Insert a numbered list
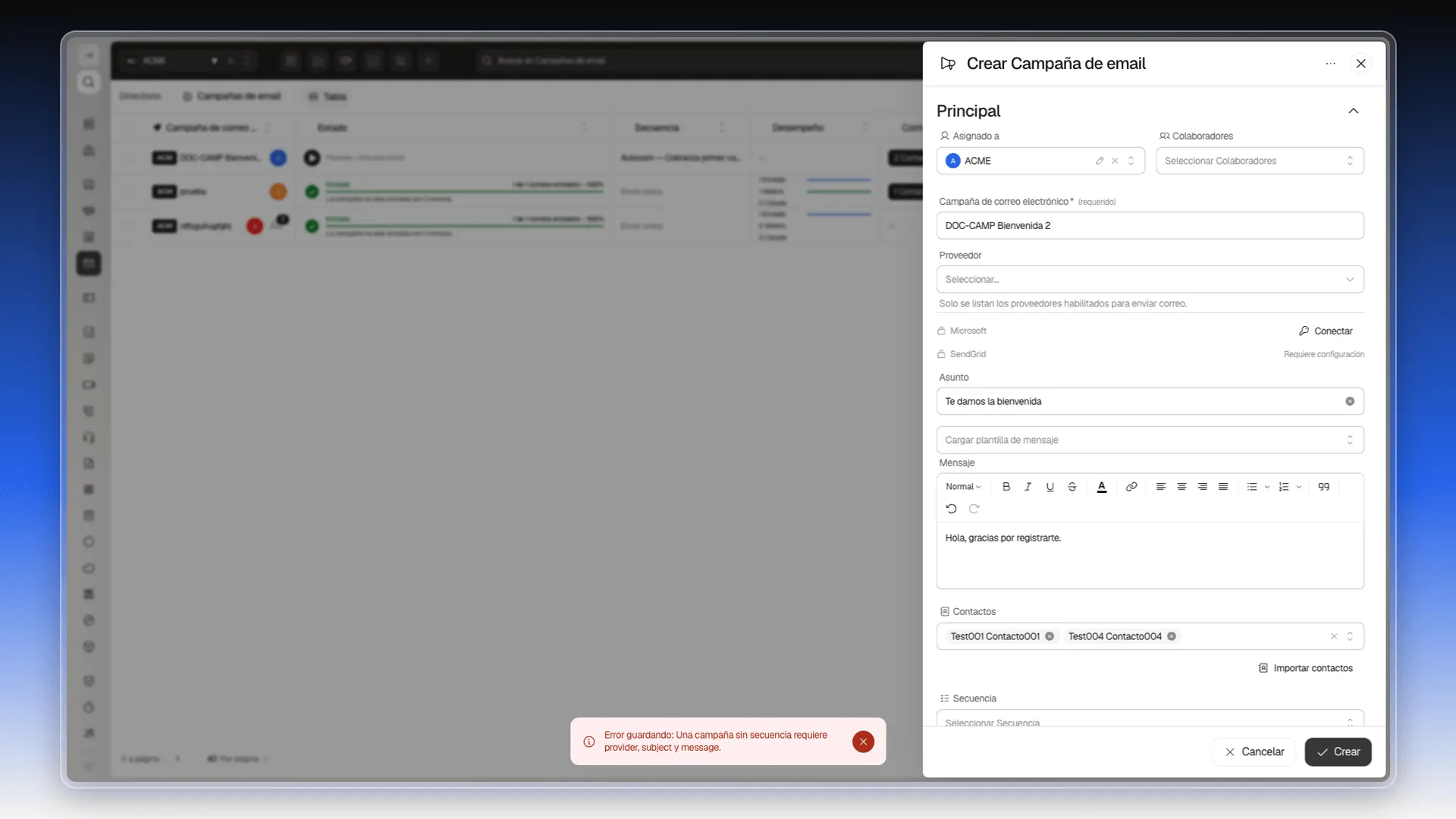Image resolution: width=1456 pixels, height=819 pixels. pos(1283,487)
